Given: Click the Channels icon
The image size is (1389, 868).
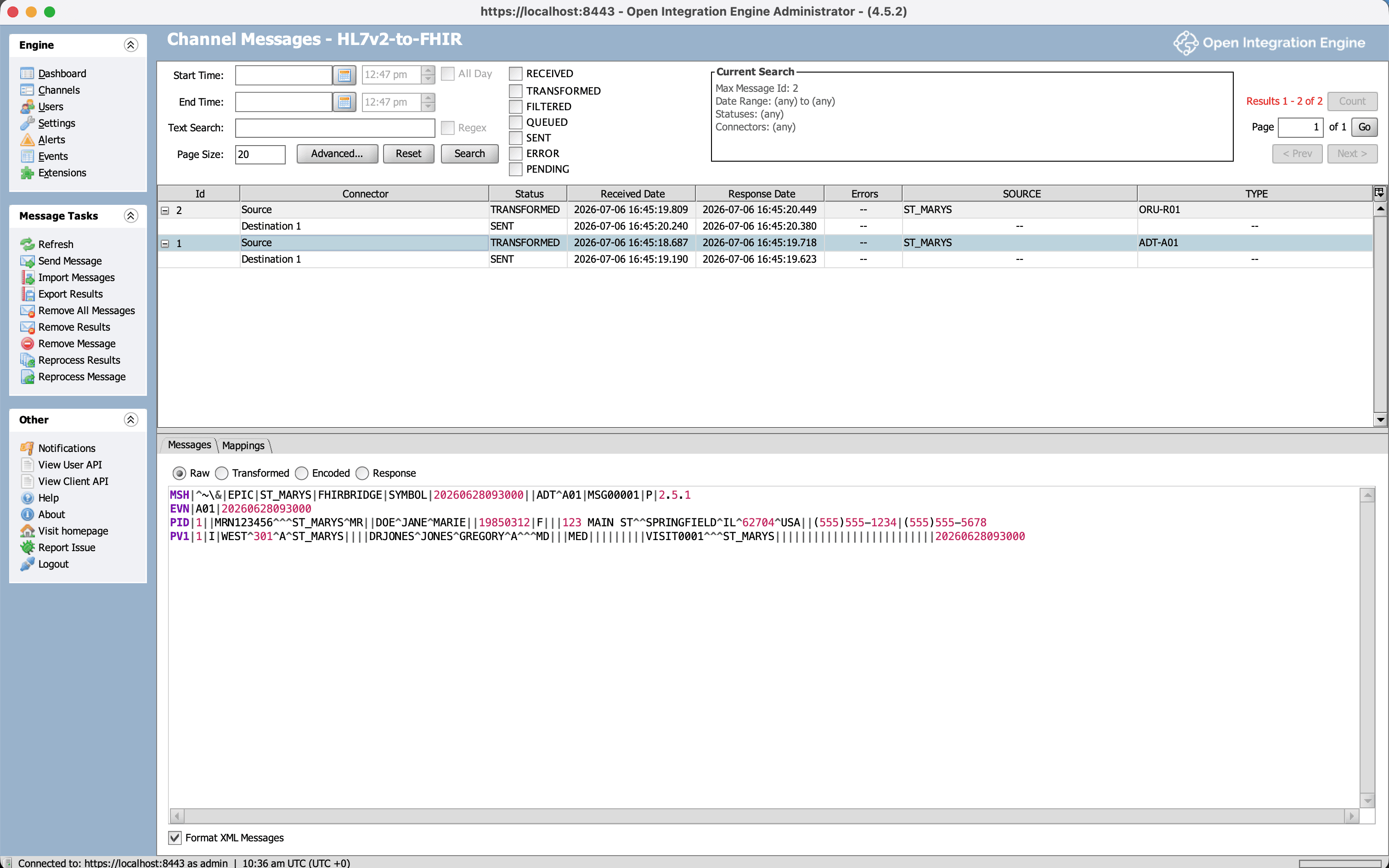Looking at the screenshot, I should click(x=27, y=90).
